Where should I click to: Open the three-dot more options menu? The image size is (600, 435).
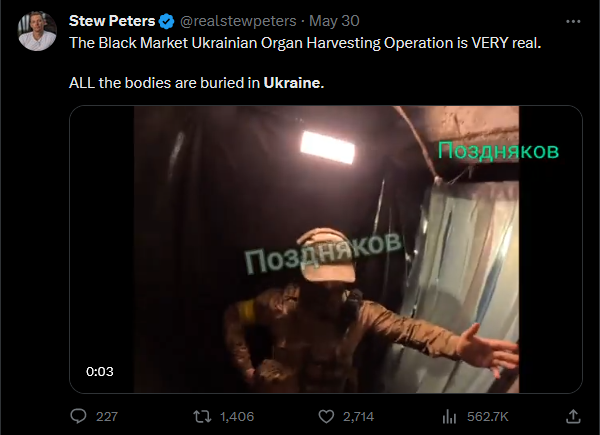[x=573, y=21]
